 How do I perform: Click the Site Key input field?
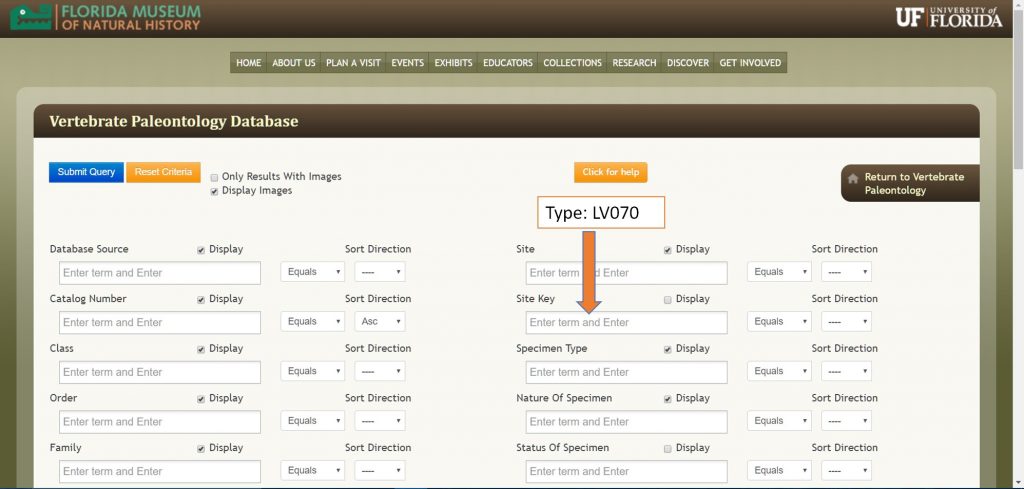click(626, 323)
